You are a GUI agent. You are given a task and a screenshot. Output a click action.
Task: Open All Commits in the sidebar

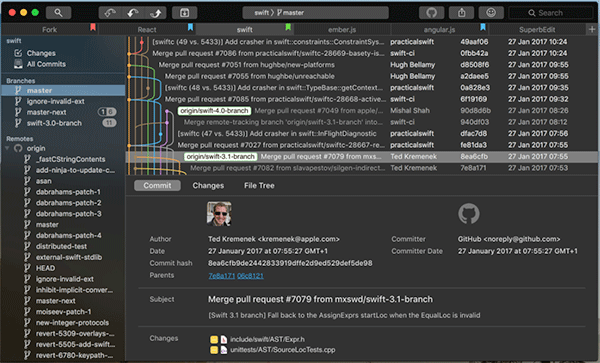[46, 64]
